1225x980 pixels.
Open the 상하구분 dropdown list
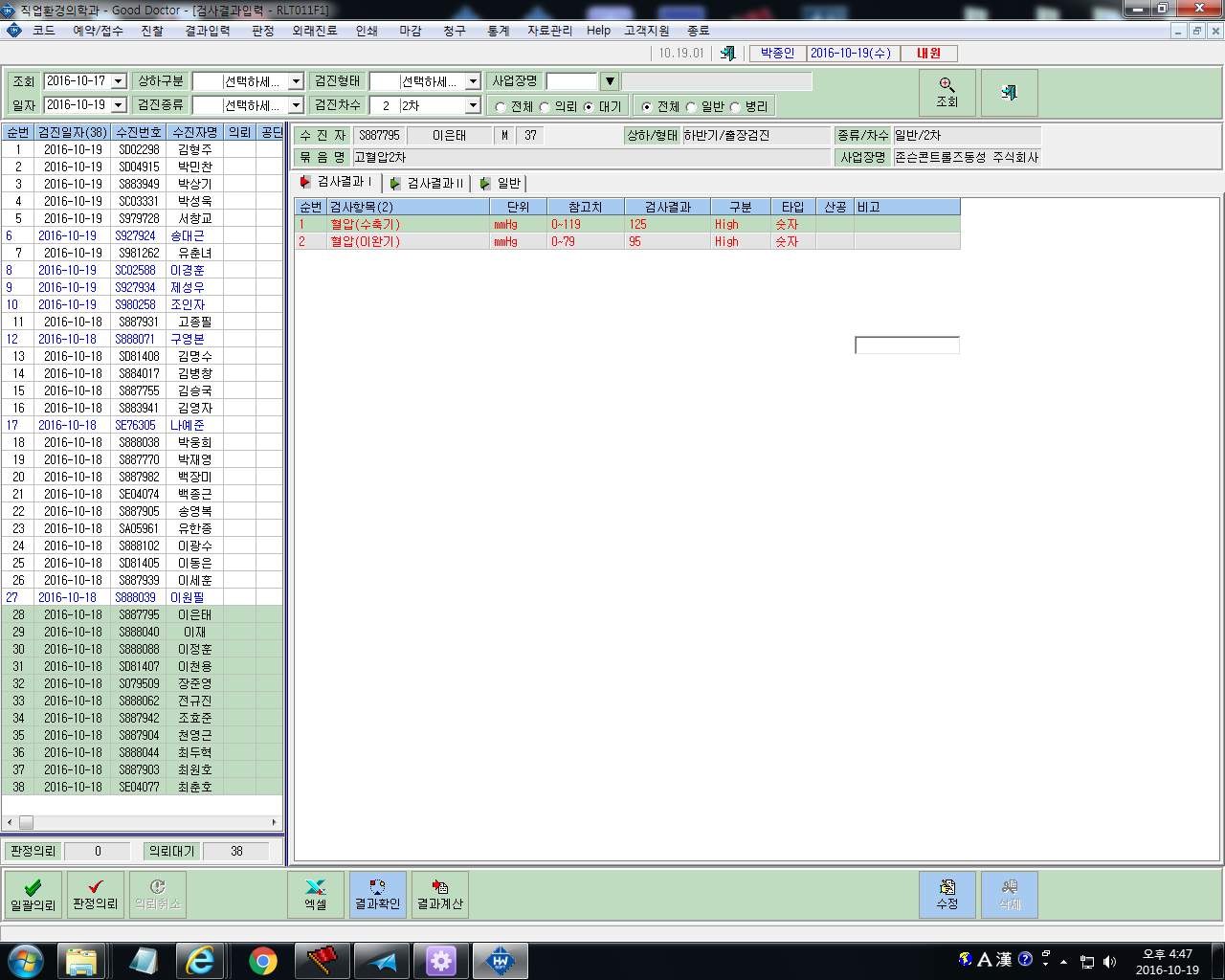coord(296,81)
